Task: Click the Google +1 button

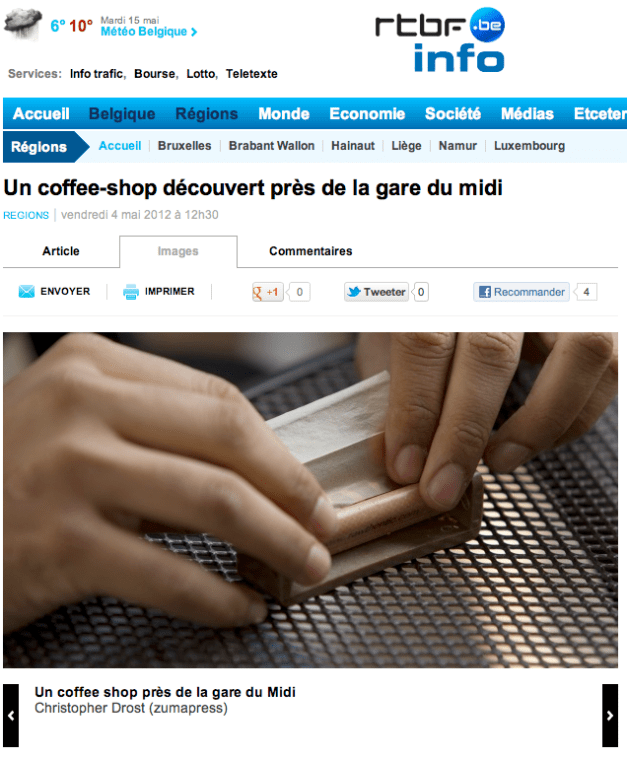Action: 267,292
